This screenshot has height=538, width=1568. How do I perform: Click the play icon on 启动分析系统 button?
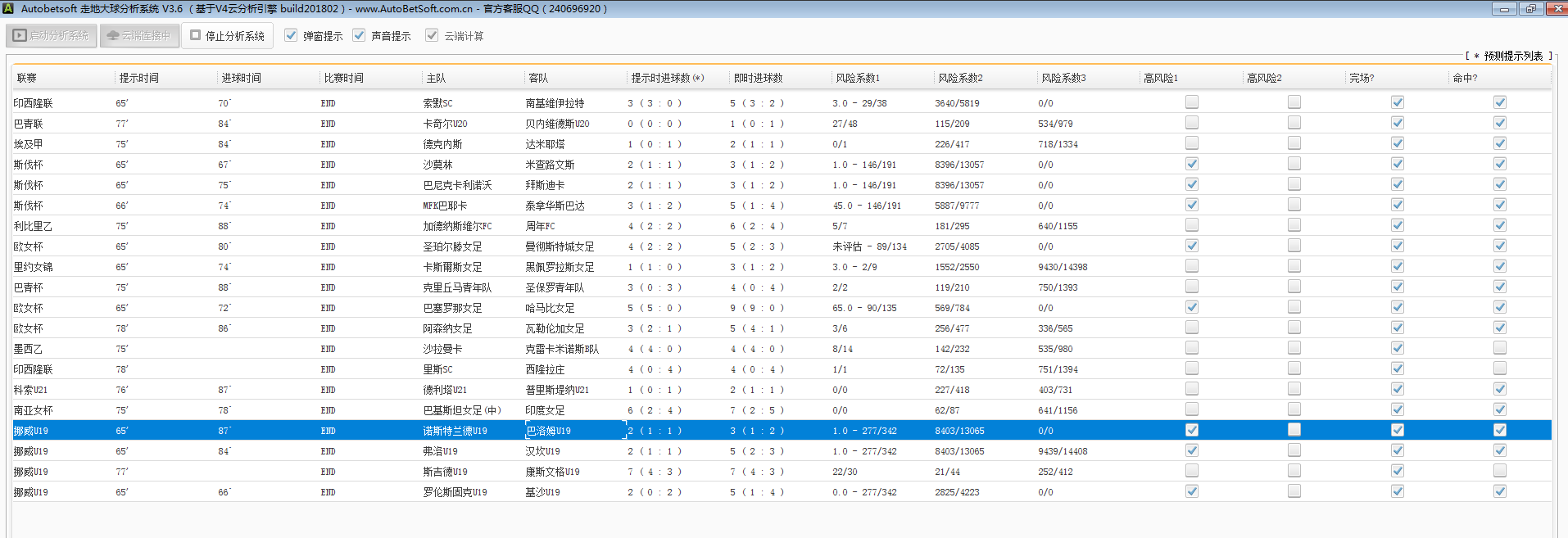20,36
